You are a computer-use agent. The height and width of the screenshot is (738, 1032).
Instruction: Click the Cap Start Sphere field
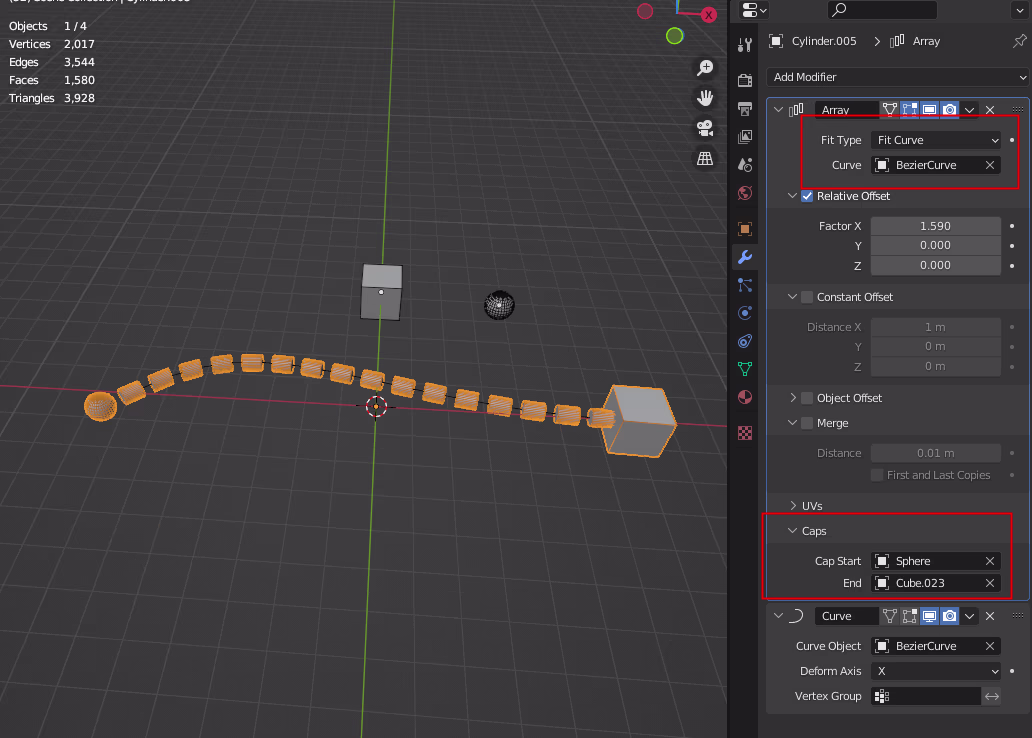pos(936,561)
